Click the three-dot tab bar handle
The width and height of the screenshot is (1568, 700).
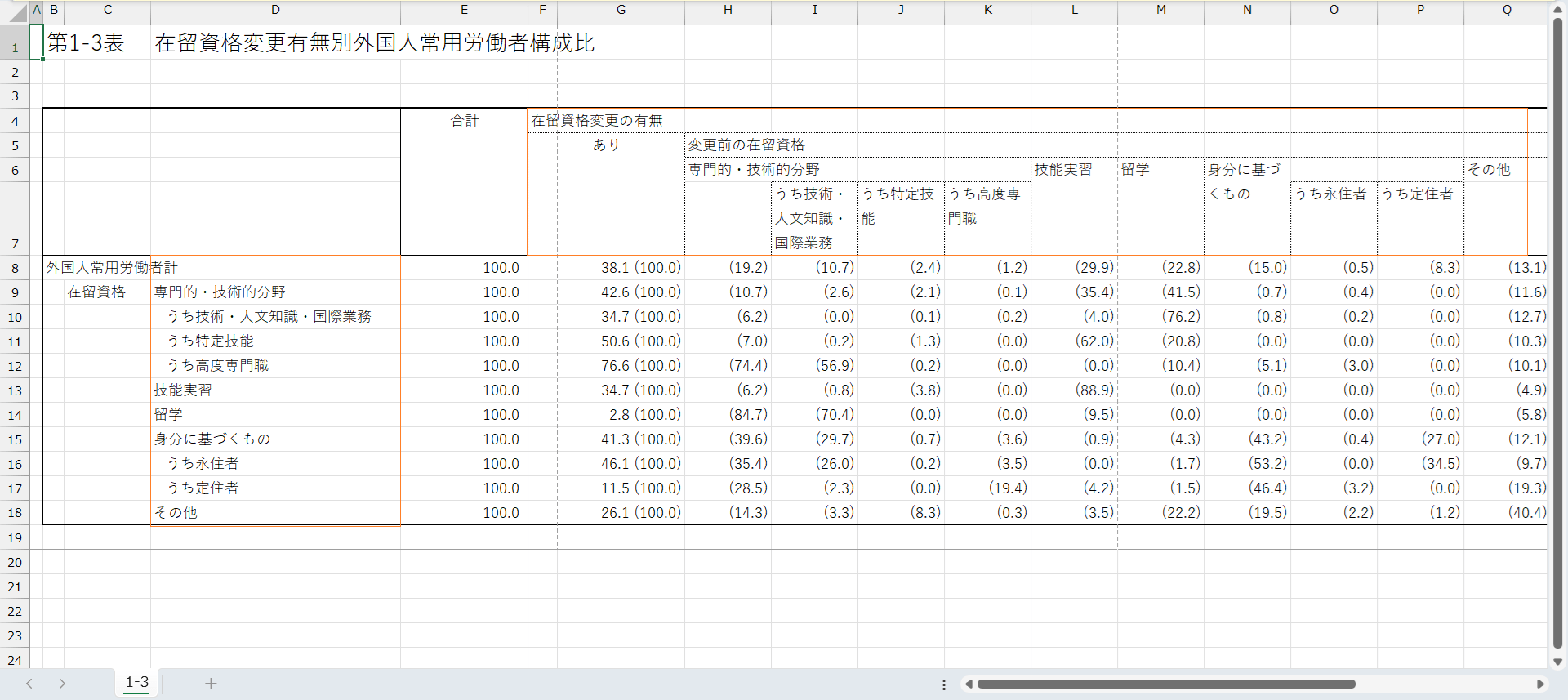coord(944,684)
